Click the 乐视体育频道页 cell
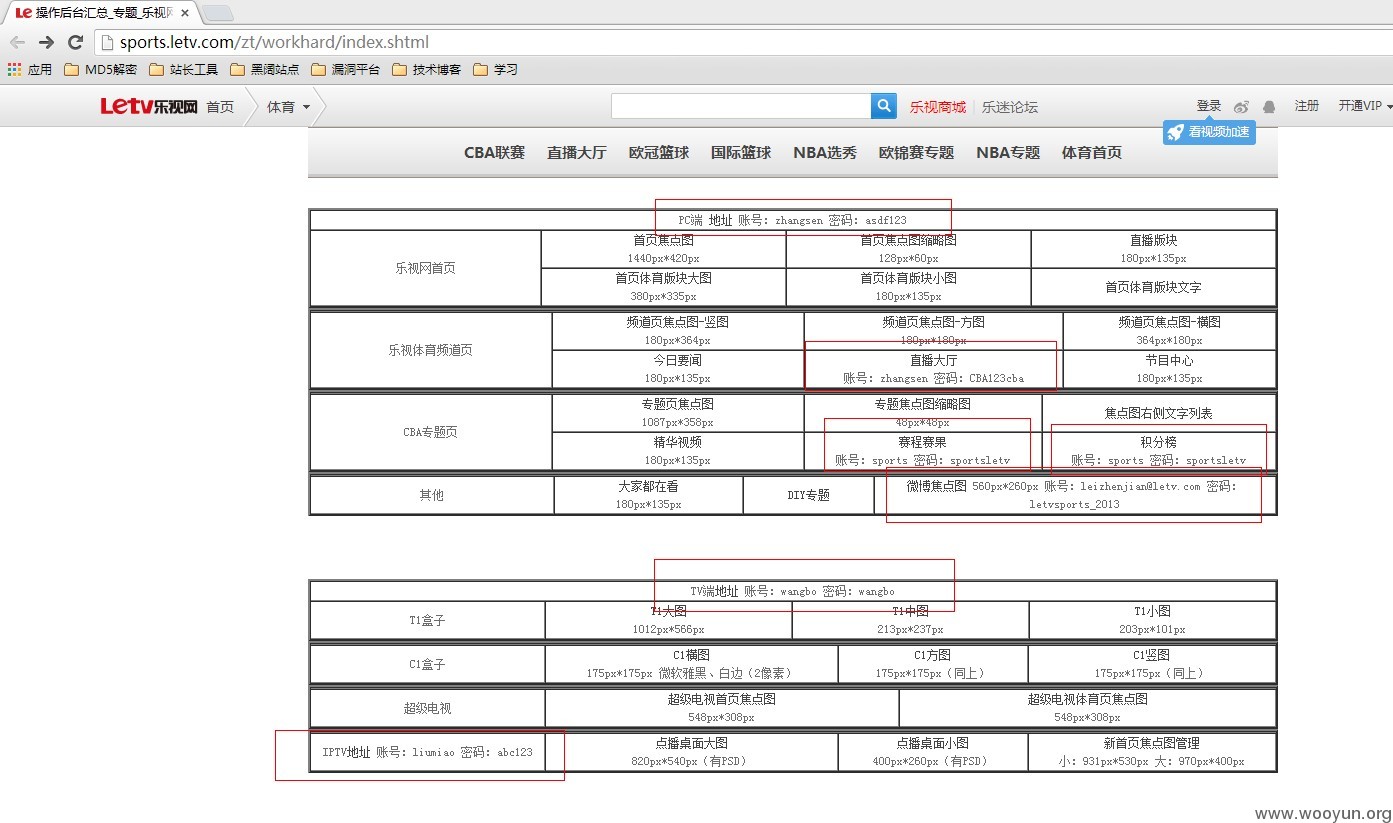The height and width of the screenshot is (823, 1393). pos(431,350)
